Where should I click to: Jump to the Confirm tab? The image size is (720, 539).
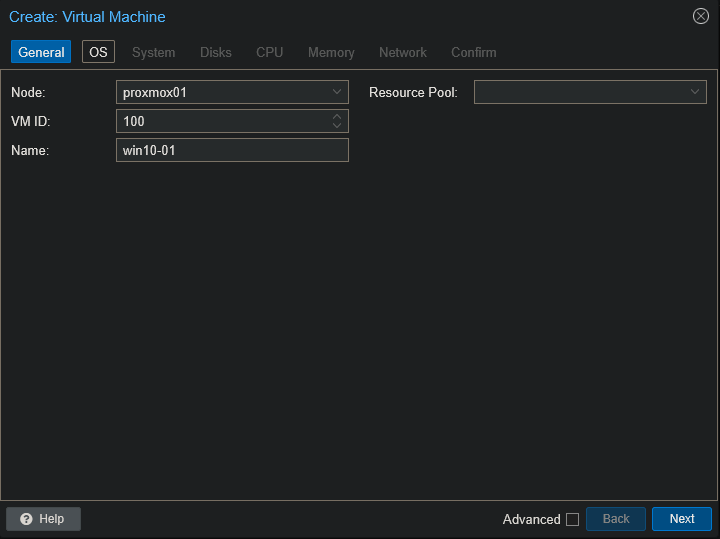pos(473,52)
